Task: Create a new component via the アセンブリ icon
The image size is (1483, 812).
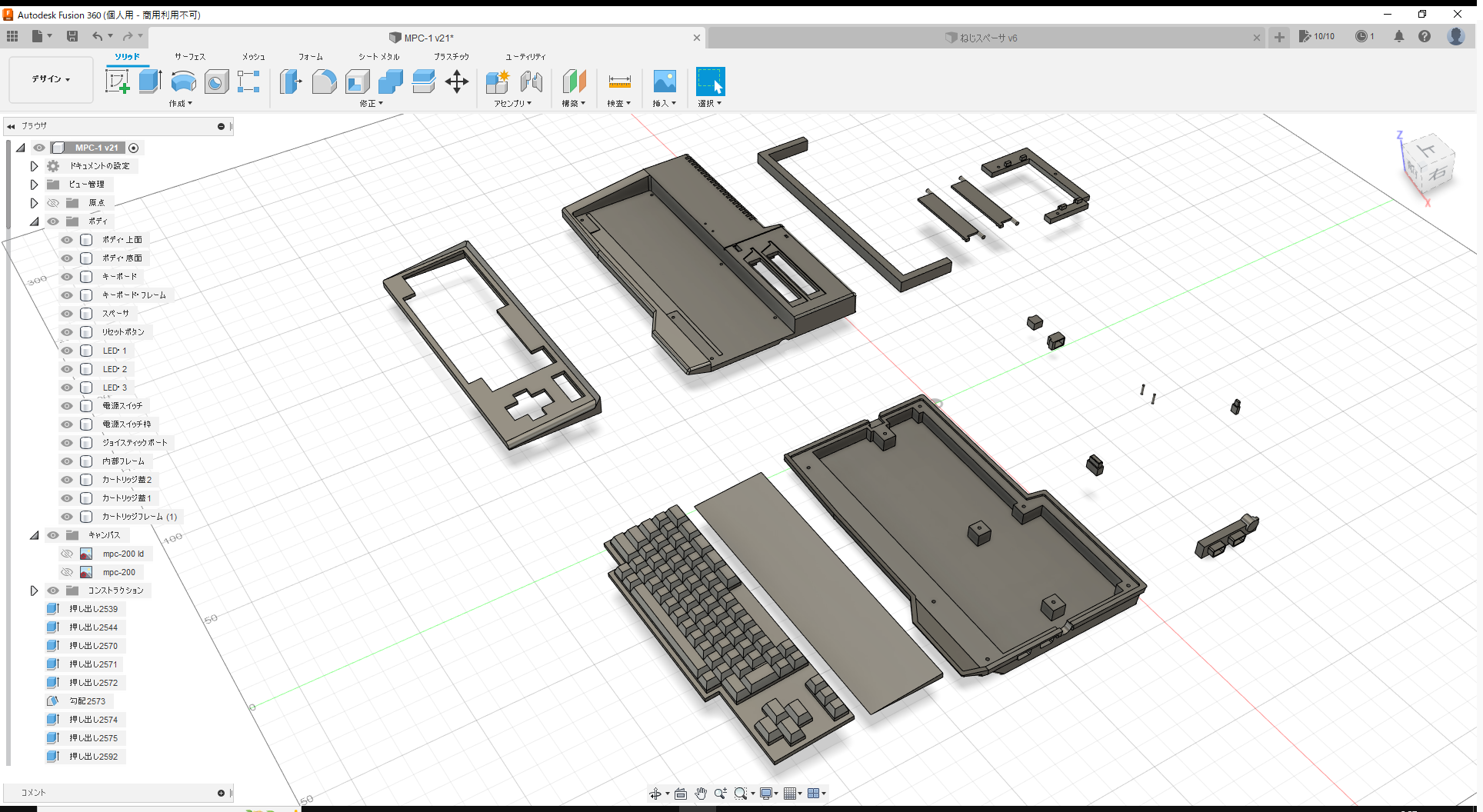Action: [x=497, y=81]
